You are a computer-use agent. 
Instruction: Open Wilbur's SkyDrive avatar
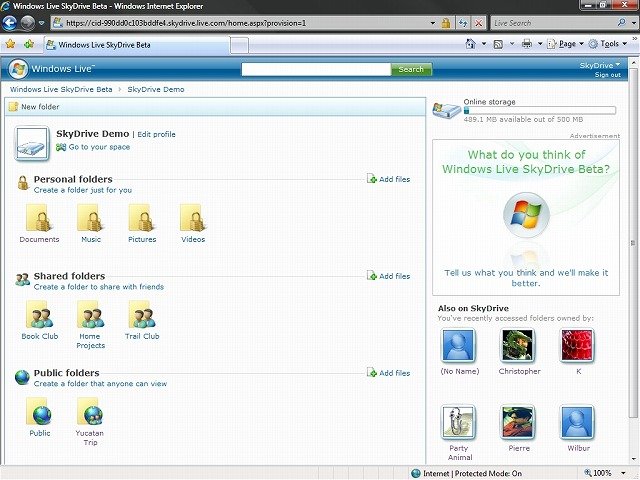click(577, 422)
